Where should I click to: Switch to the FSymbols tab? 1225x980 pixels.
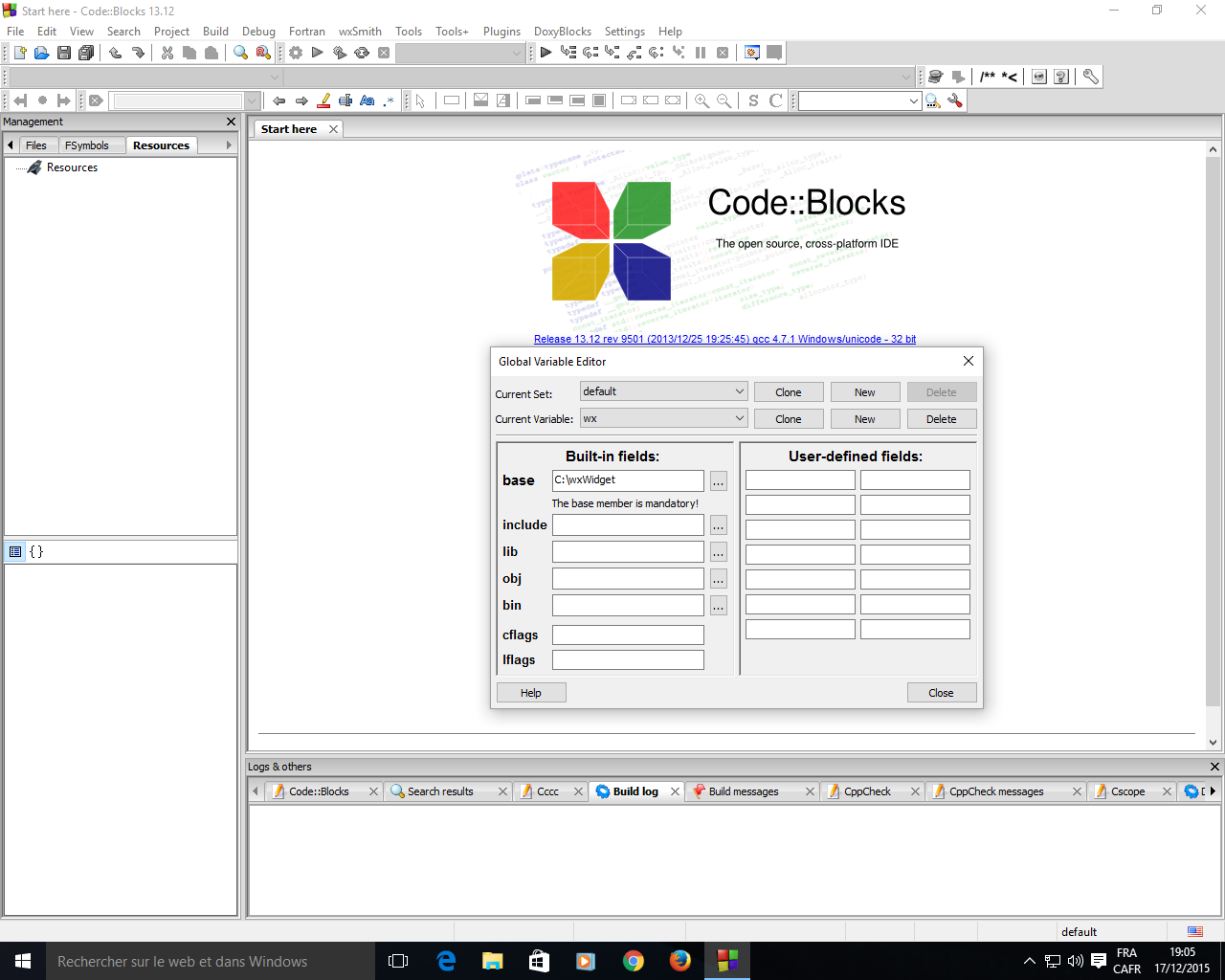[87, 145]
